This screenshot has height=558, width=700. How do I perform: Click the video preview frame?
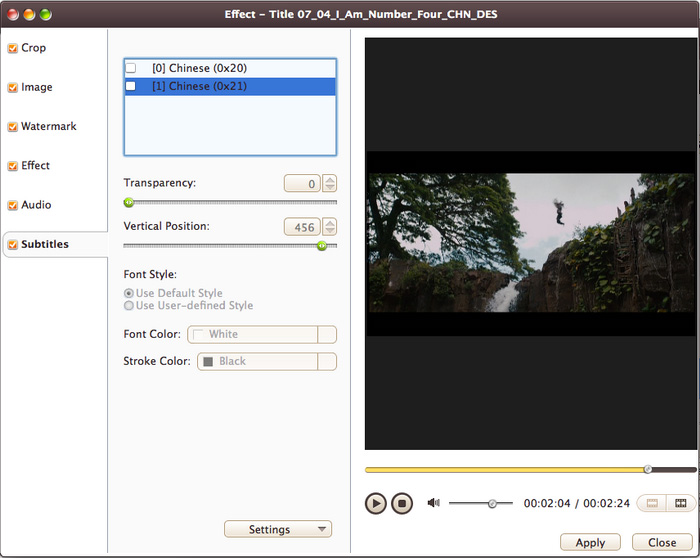(x=530, y=243)
